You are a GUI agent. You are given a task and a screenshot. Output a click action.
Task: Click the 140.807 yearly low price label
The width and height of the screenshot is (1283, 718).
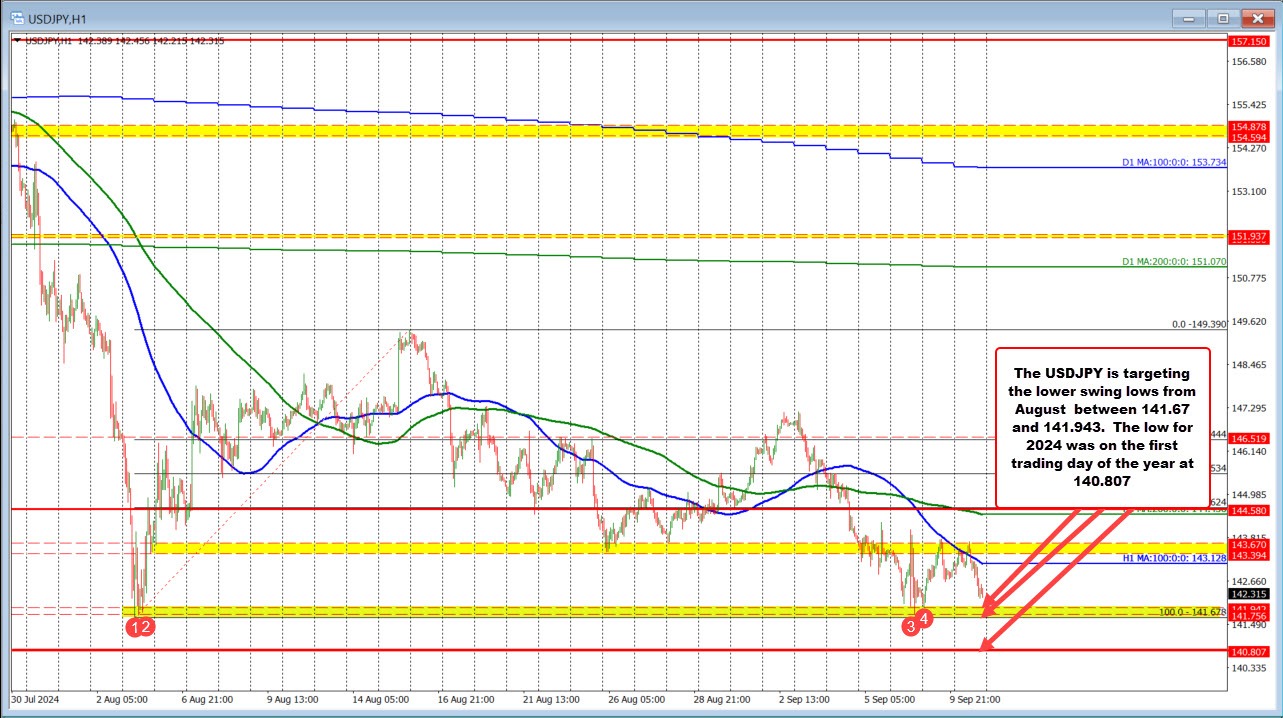(1248, 651)
